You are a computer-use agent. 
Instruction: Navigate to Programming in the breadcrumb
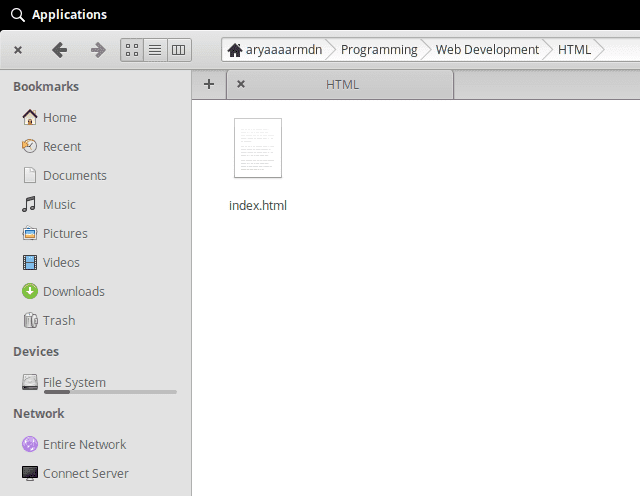click(x=379, y=49)
